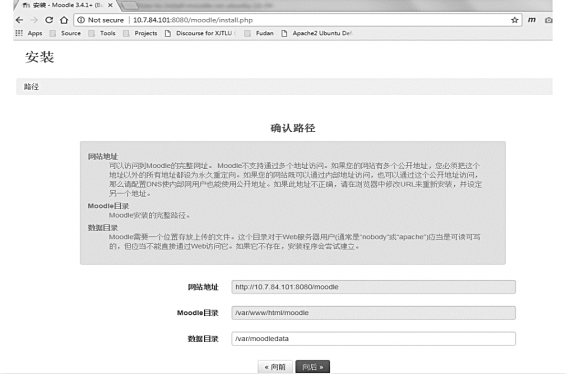This screenshot has height=376, width=566.
Task: Click the m extension icon
Action: click(x=532, y=20)
